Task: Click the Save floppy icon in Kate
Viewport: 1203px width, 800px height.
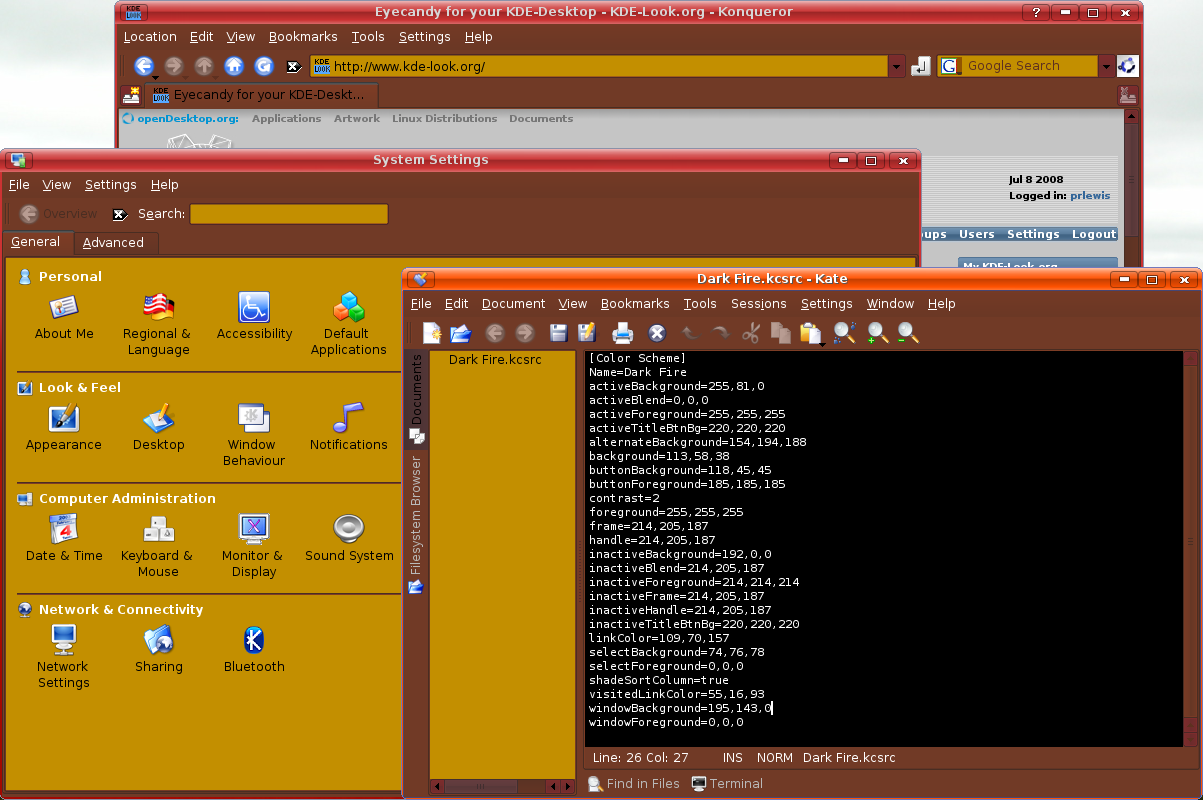Action: coord(559,333)
